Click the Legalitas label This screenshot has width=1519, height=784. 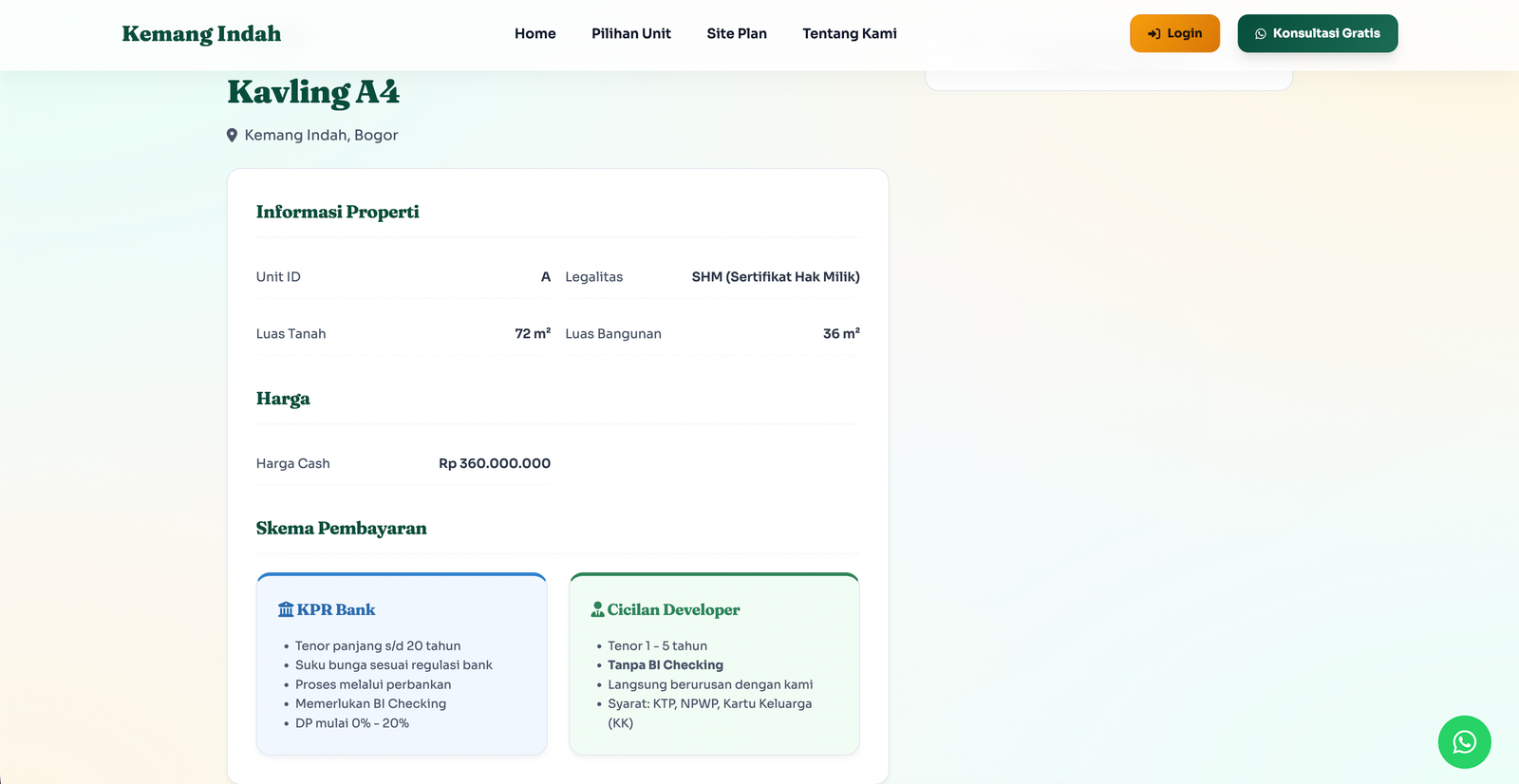594,277
